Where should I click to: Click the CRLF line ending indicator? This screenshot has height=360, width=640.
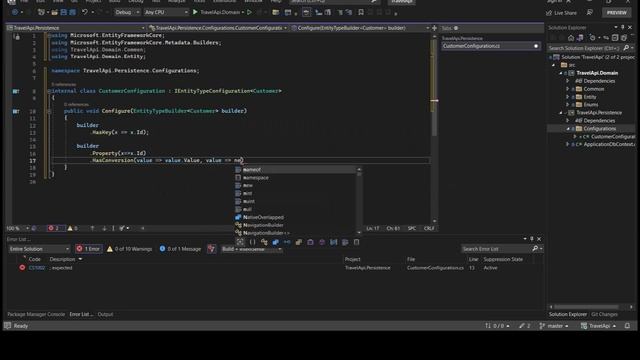[429, 228]
